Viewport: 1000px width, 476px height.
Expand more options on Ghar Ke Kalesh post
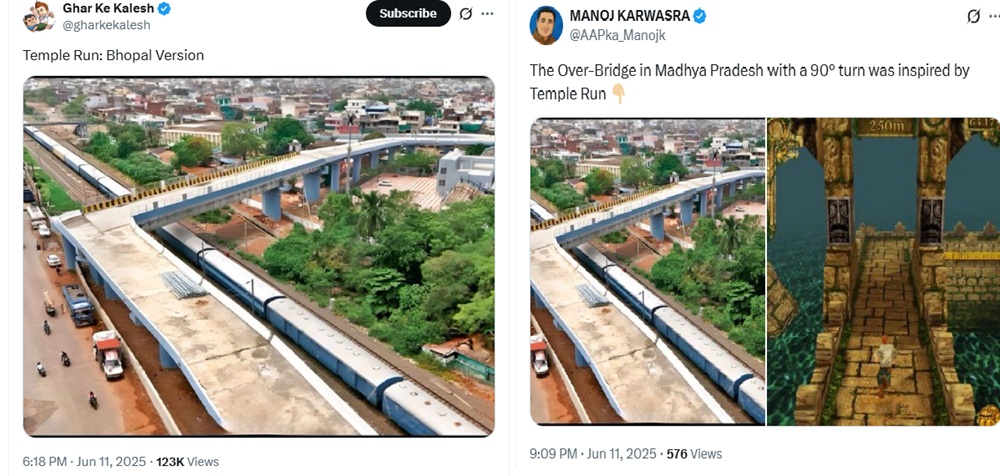coord(488,14)
